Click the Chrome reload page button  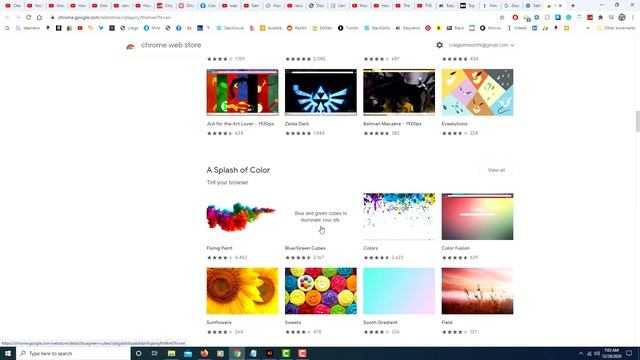coord(28,18)
